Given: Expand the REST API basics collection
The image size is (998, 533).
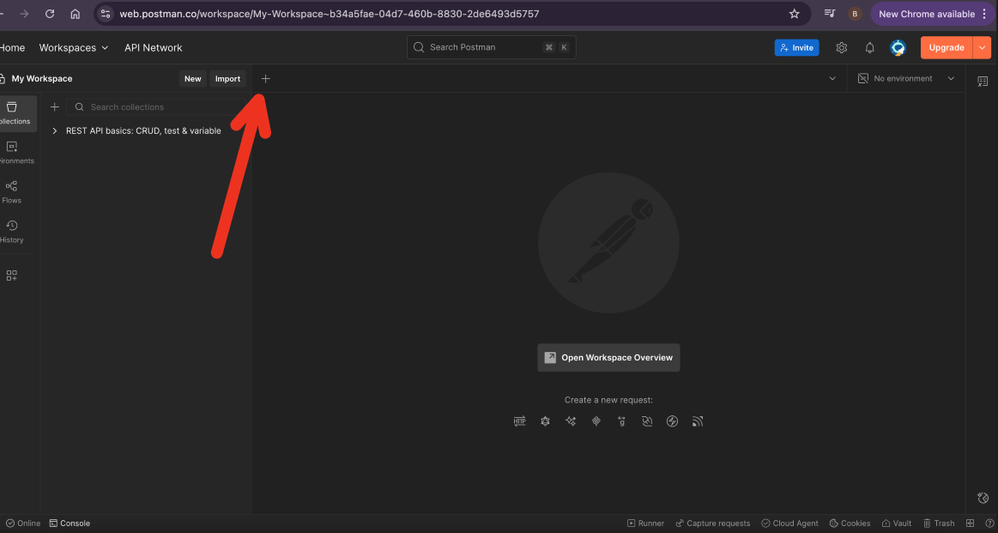Looking at the screenshot, I should 55,131.
